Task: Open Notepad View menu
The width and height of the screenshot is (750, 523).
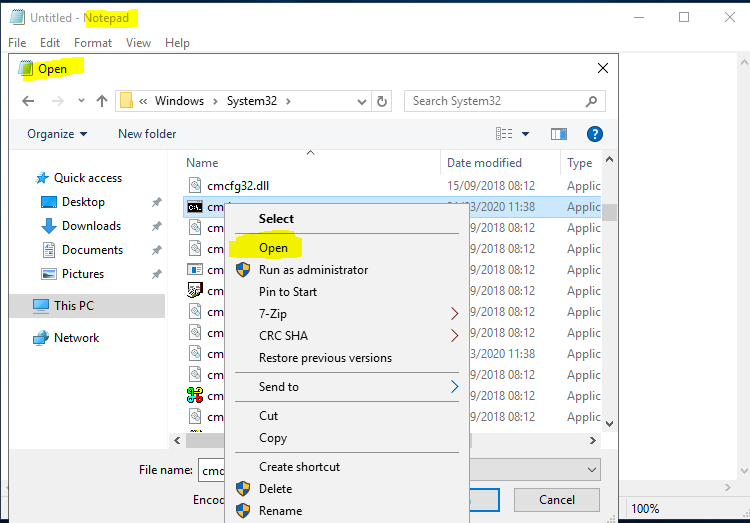Action: (x=138, y=43)
